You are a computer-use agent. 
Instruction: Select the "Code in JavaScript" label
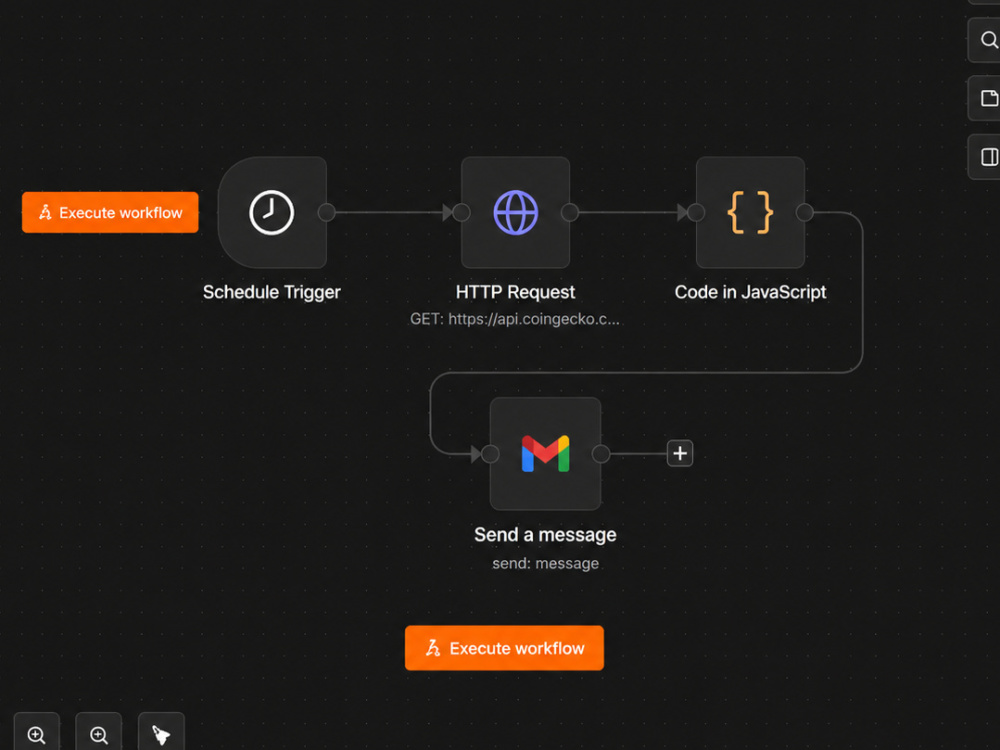point(751,292)
